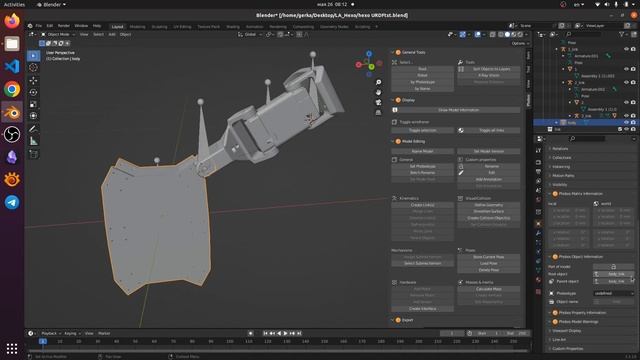Open the Render properties tab icon

pos(538,162)
